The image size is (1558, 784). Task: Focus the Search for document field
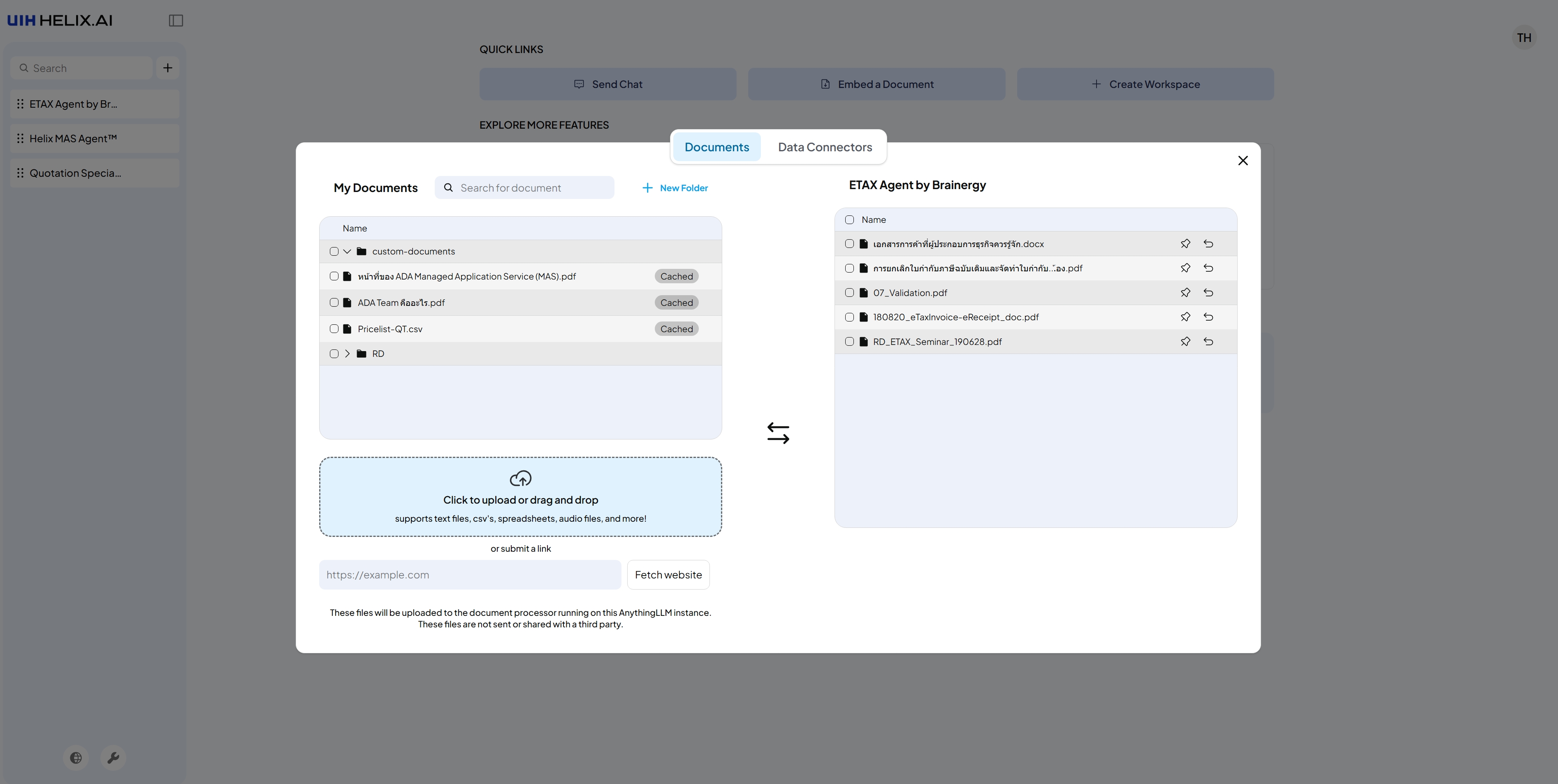pos(532,188)
